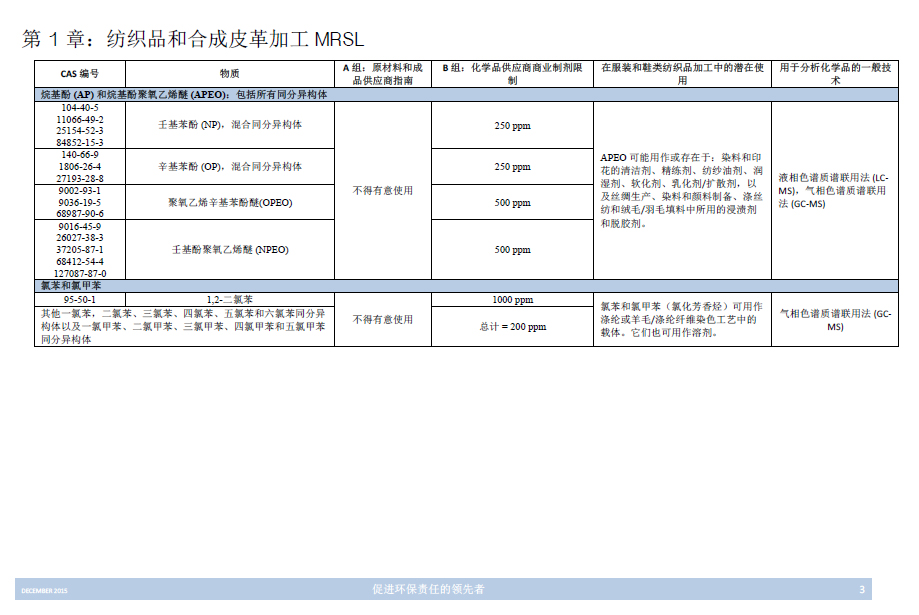Select the 1000 ppm limit cell
Viewport: 919px width, 615px height.
512,300
